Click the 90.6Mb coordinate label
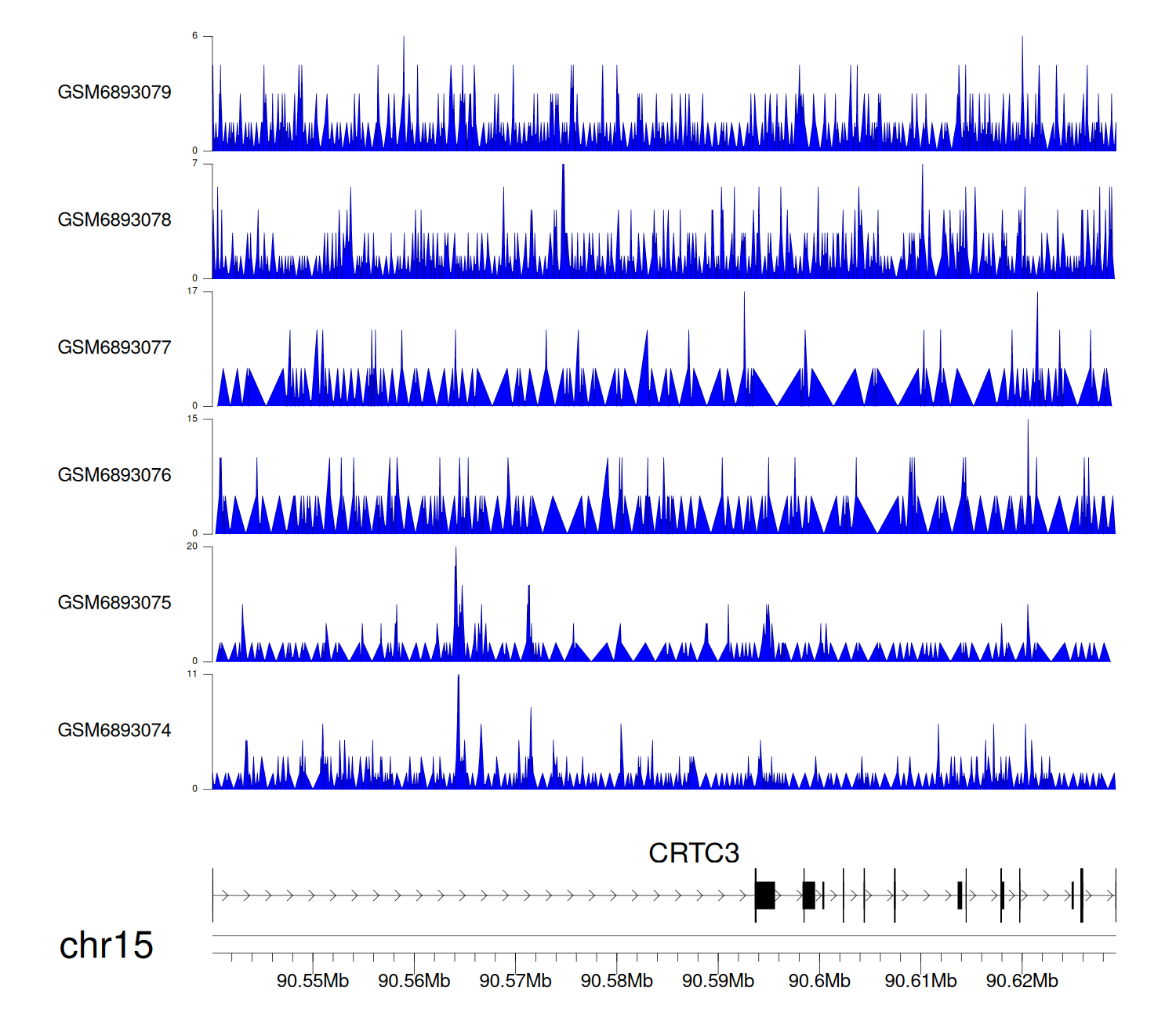 pos(819,981)
